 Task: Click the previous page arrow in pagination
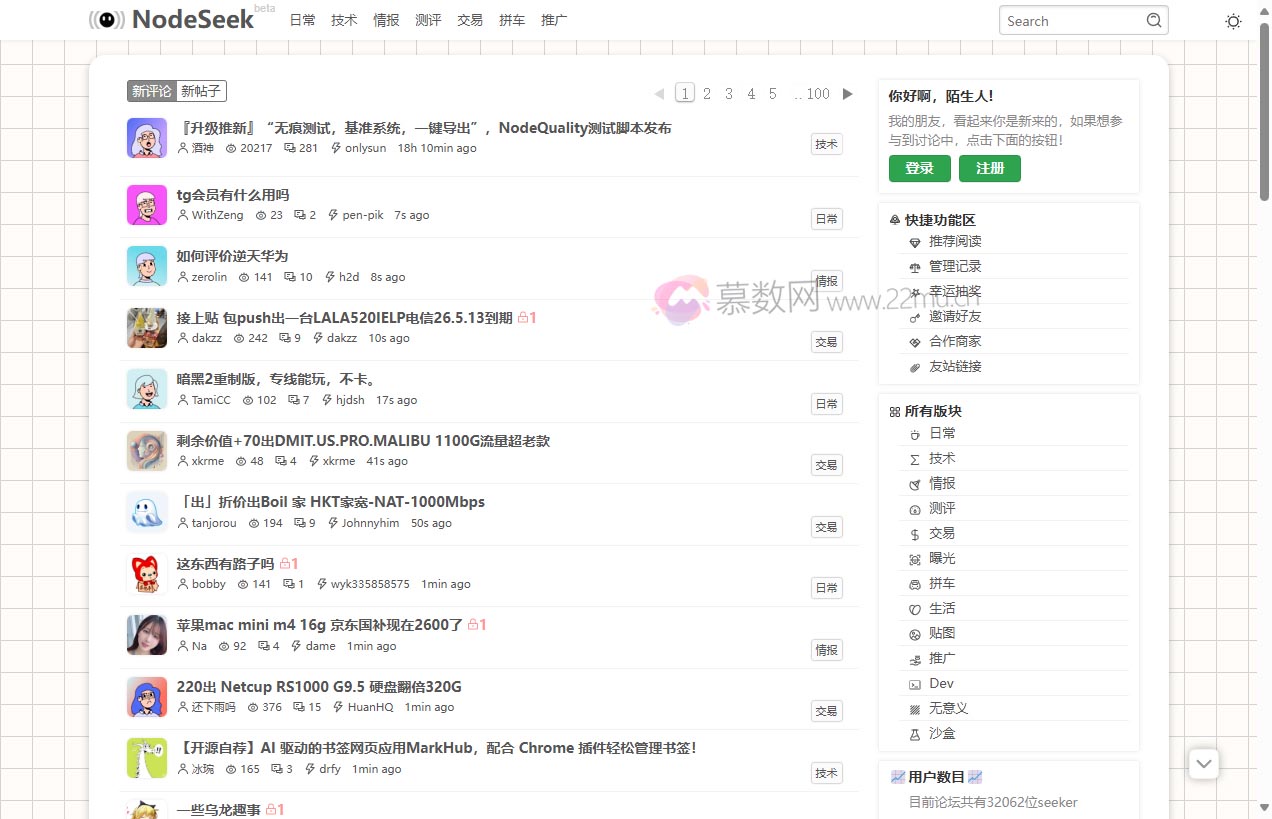659,94
